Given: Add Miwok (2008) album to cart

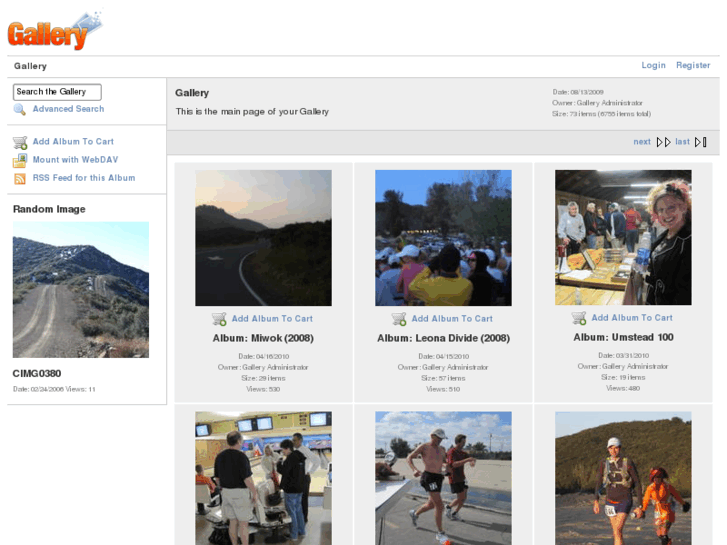Looking at the screenshot, I should click(x=272, y=319).
